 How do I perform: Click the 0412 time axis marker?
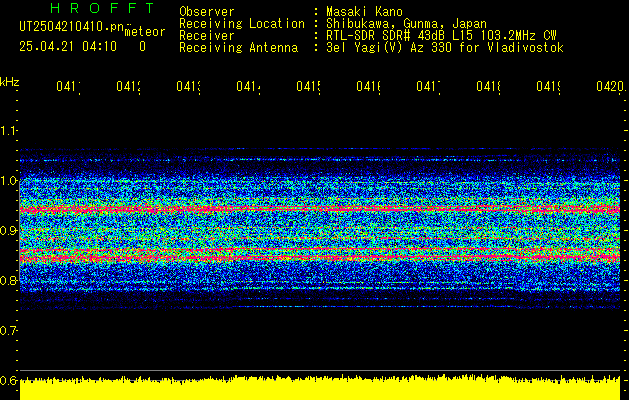coord(128,86)
